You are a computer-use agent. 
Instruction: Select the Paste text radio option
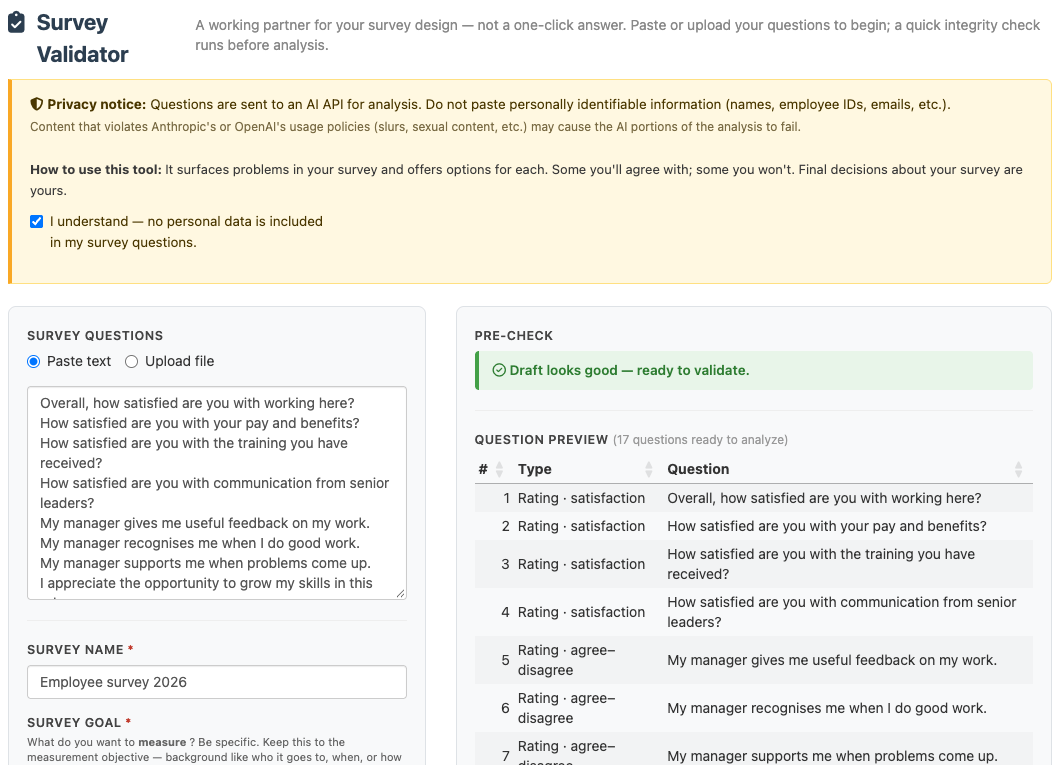click(34, 362)
